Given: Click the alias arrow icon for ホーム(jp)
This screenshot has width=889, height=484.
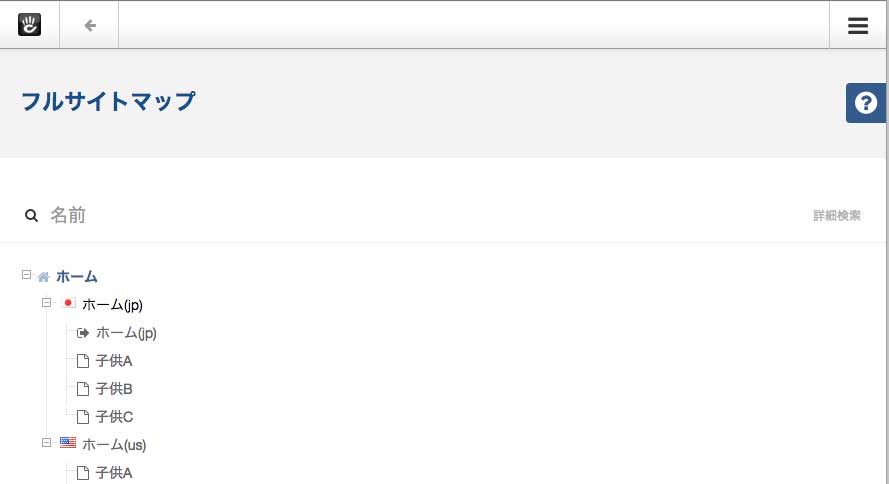Looking at the screenshot, I should (x=83, y=333).
